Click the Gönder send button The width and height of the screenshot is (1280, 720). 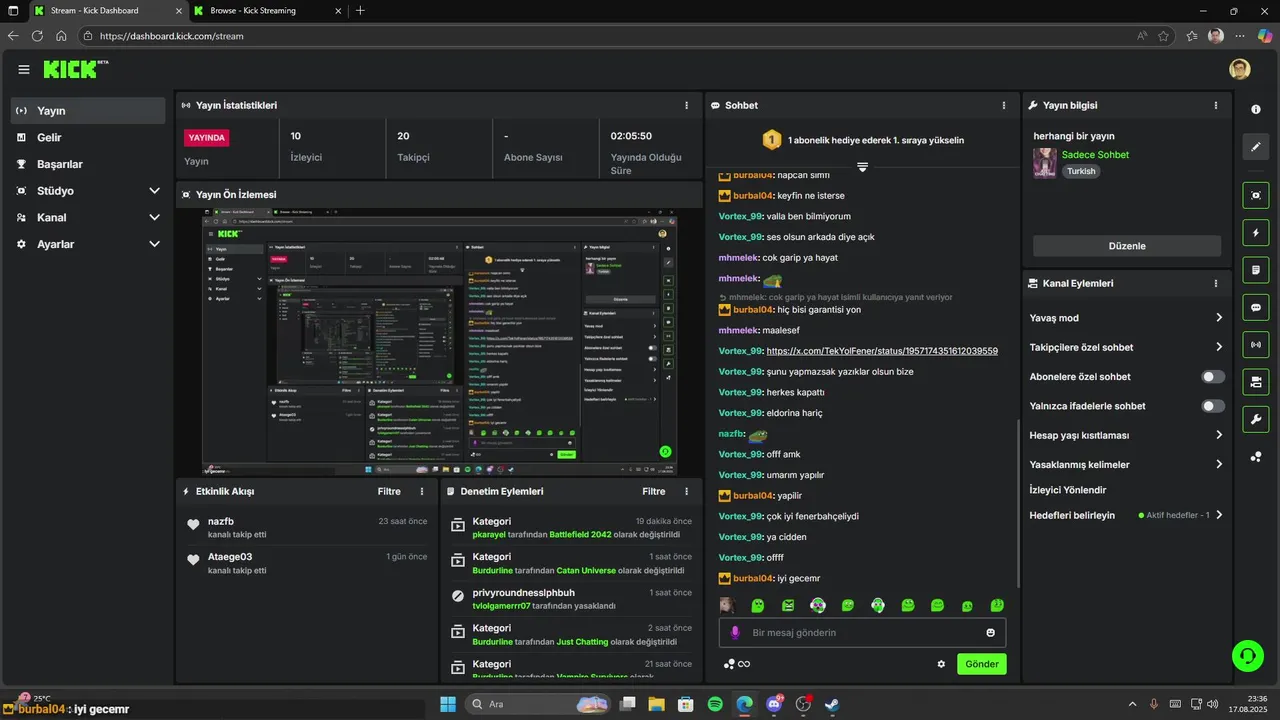pyautogui.click(x=982, y=664)
